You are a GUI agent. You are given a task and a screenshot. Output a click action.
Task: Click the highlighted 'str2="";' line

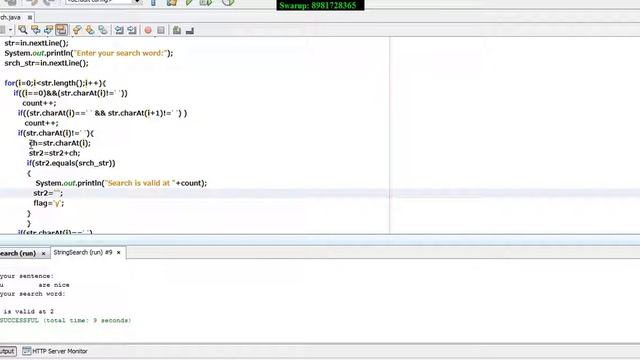(x=48, y=193)
